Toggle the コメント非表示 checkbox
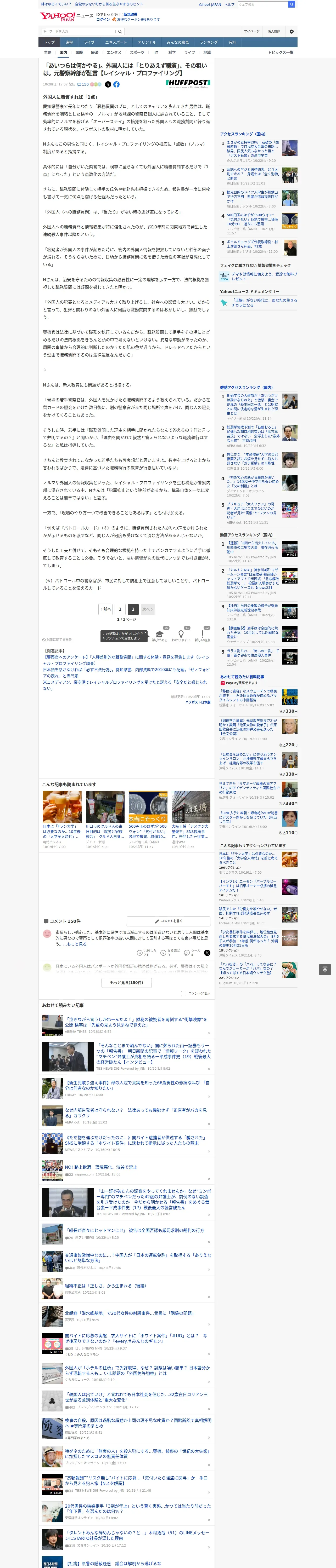 coord(183,993)
